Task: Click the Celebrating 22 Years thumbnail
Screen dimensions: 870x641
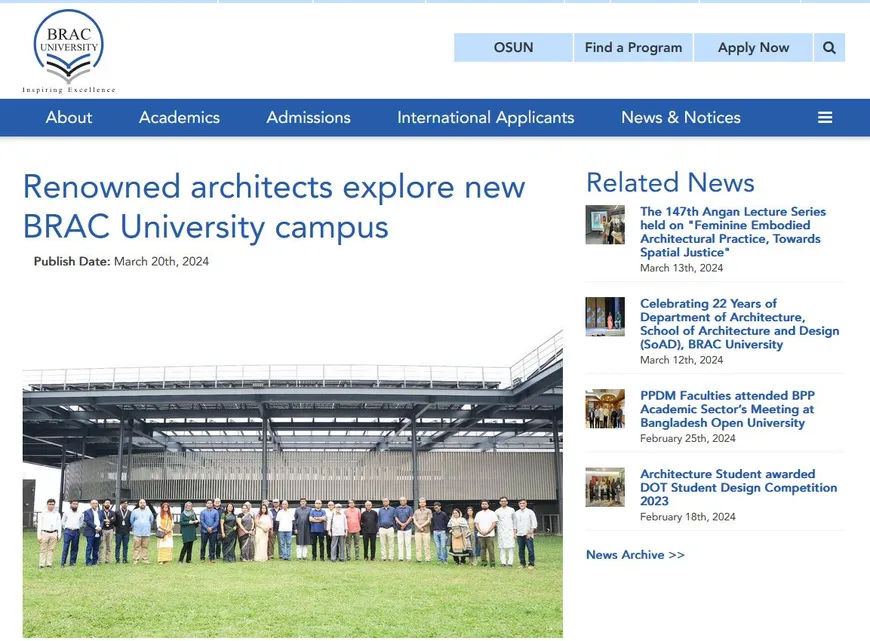Action: (605, 317)
